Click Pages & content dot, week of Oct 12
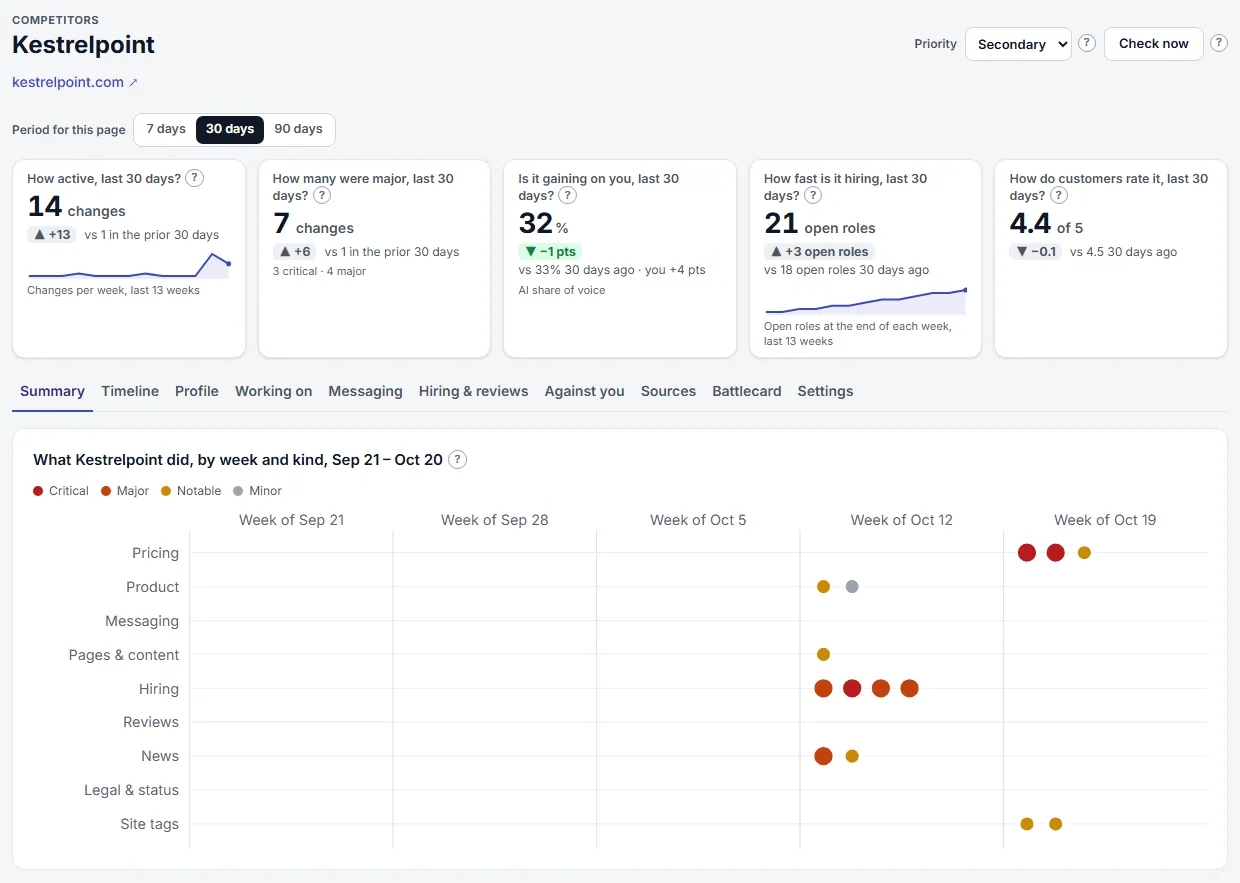The height and width of the screenshot is (883, 1240). point(823,655)
